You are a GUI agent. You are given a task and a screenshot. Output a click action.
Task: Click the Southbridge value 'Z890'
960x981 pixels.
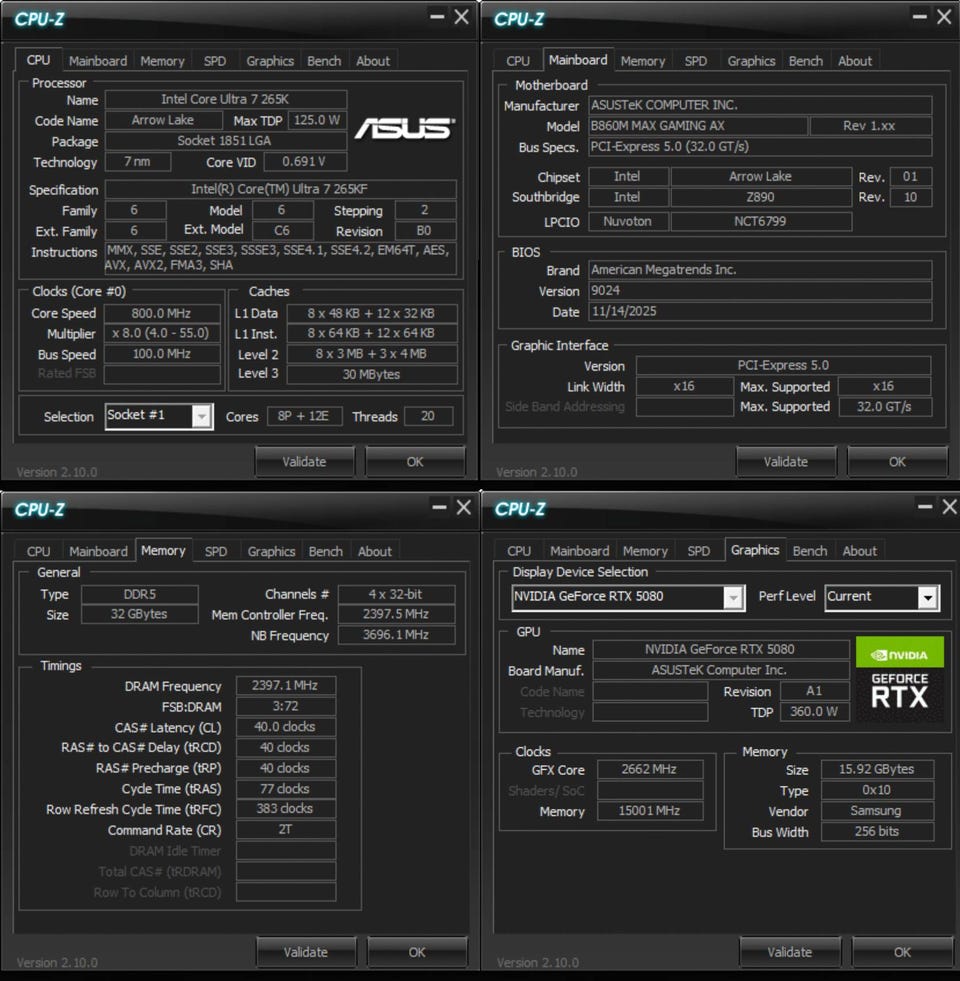point(760,197)
